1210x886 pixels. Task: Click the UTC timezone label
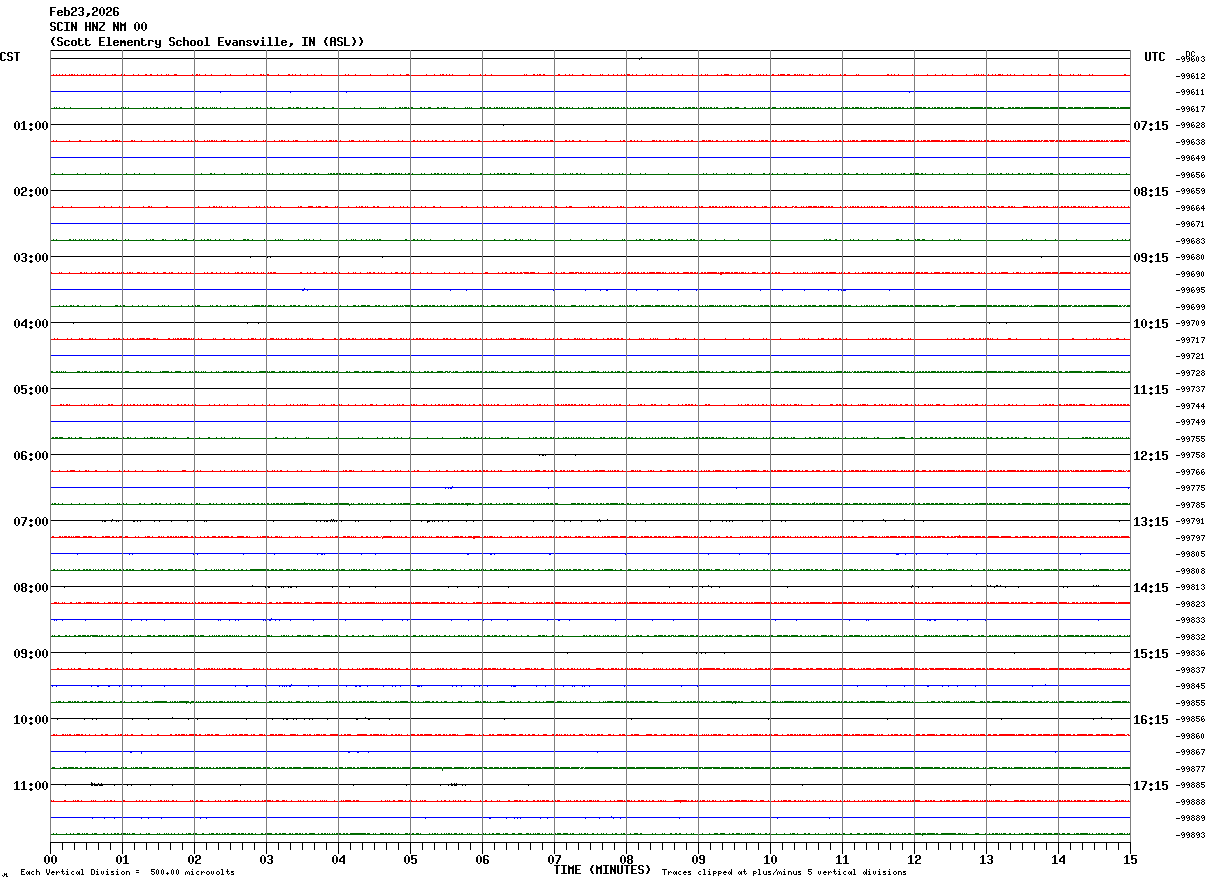(1155, 57)
